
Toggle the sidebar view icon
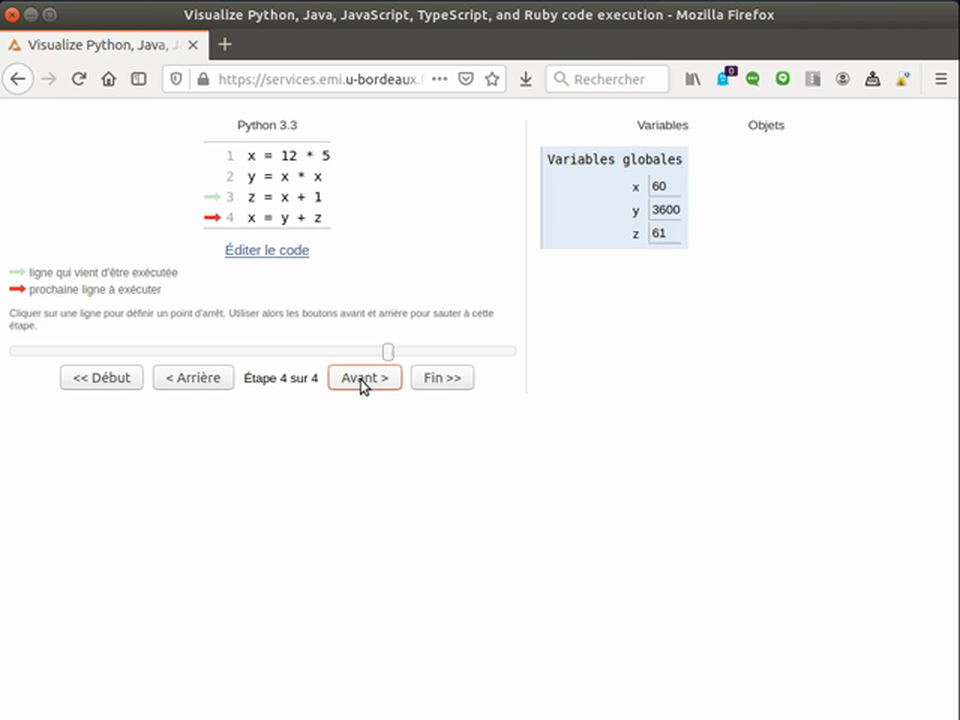pyautogui.click(x=139, y=79)
